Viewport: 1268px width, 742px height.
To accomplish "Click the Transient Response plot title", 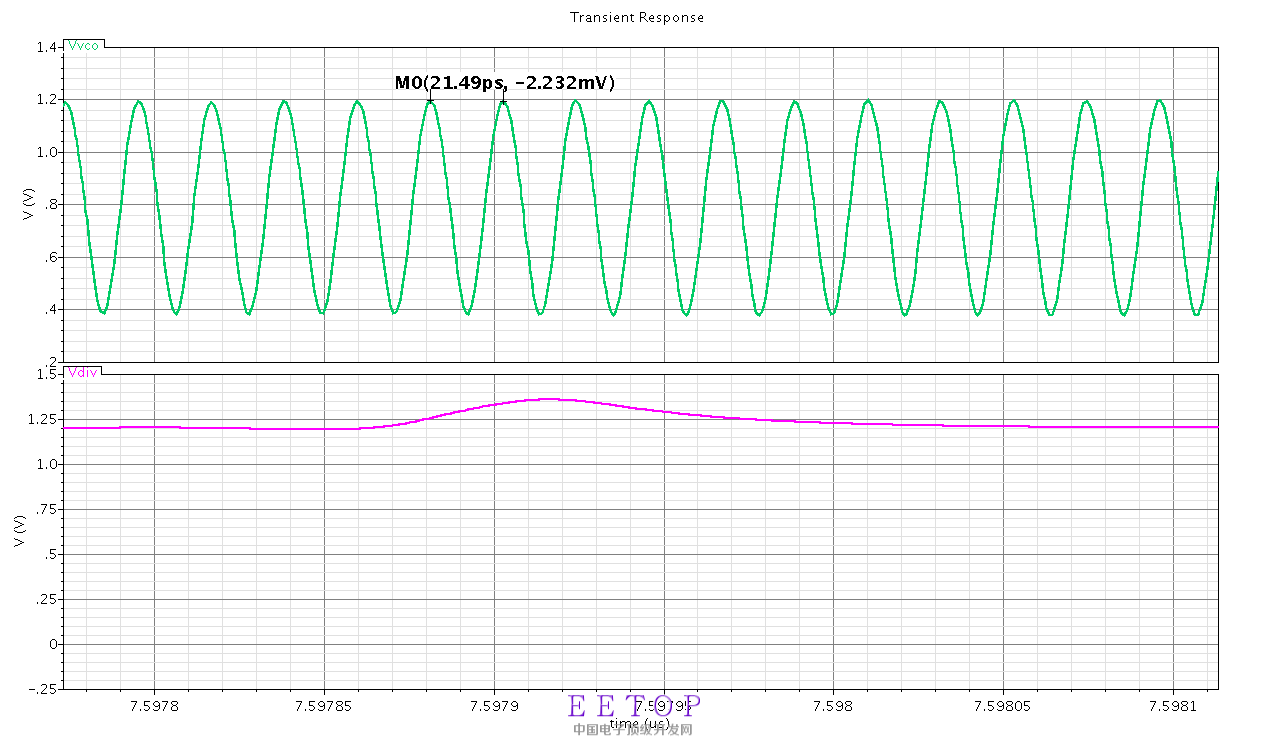I will click(x=636, y=17).
